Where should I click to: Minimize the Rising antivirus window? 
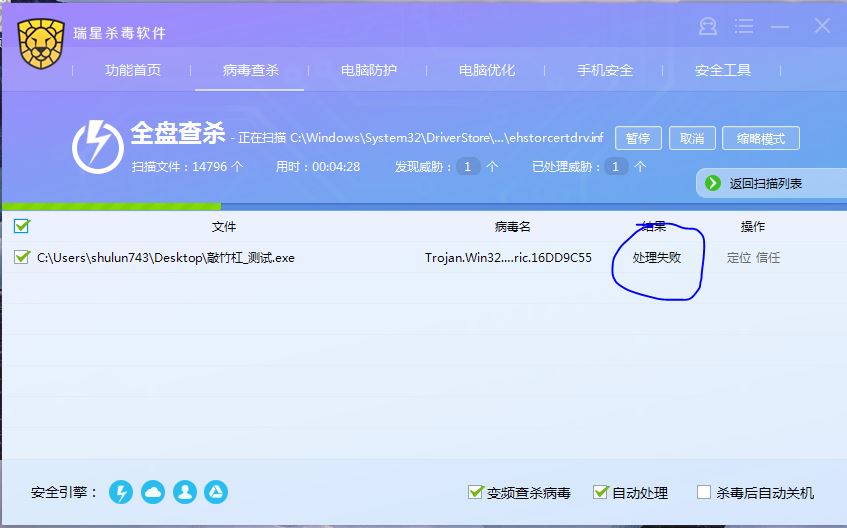780,26
